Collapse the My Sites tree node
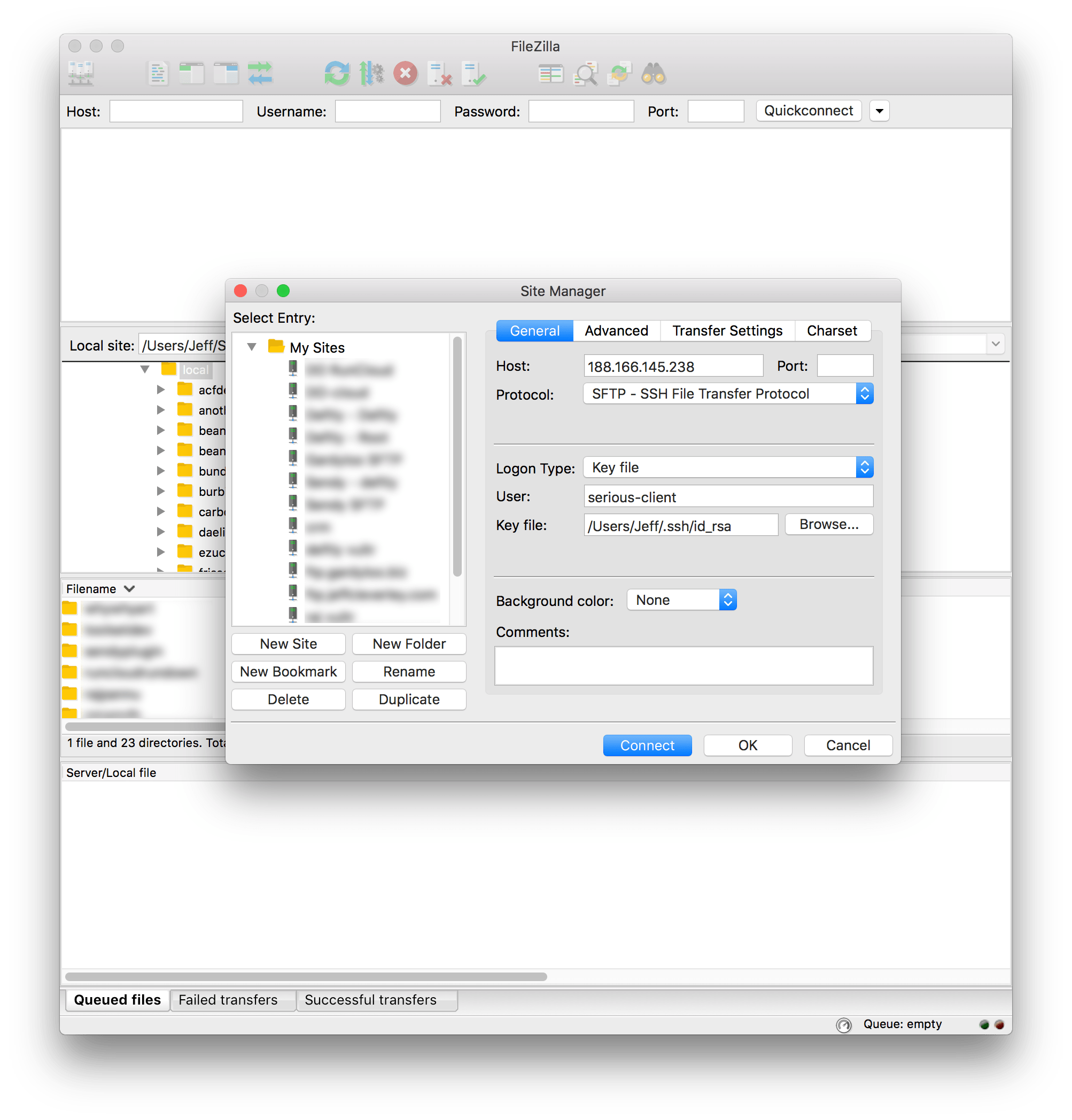 tap(251, 347)
